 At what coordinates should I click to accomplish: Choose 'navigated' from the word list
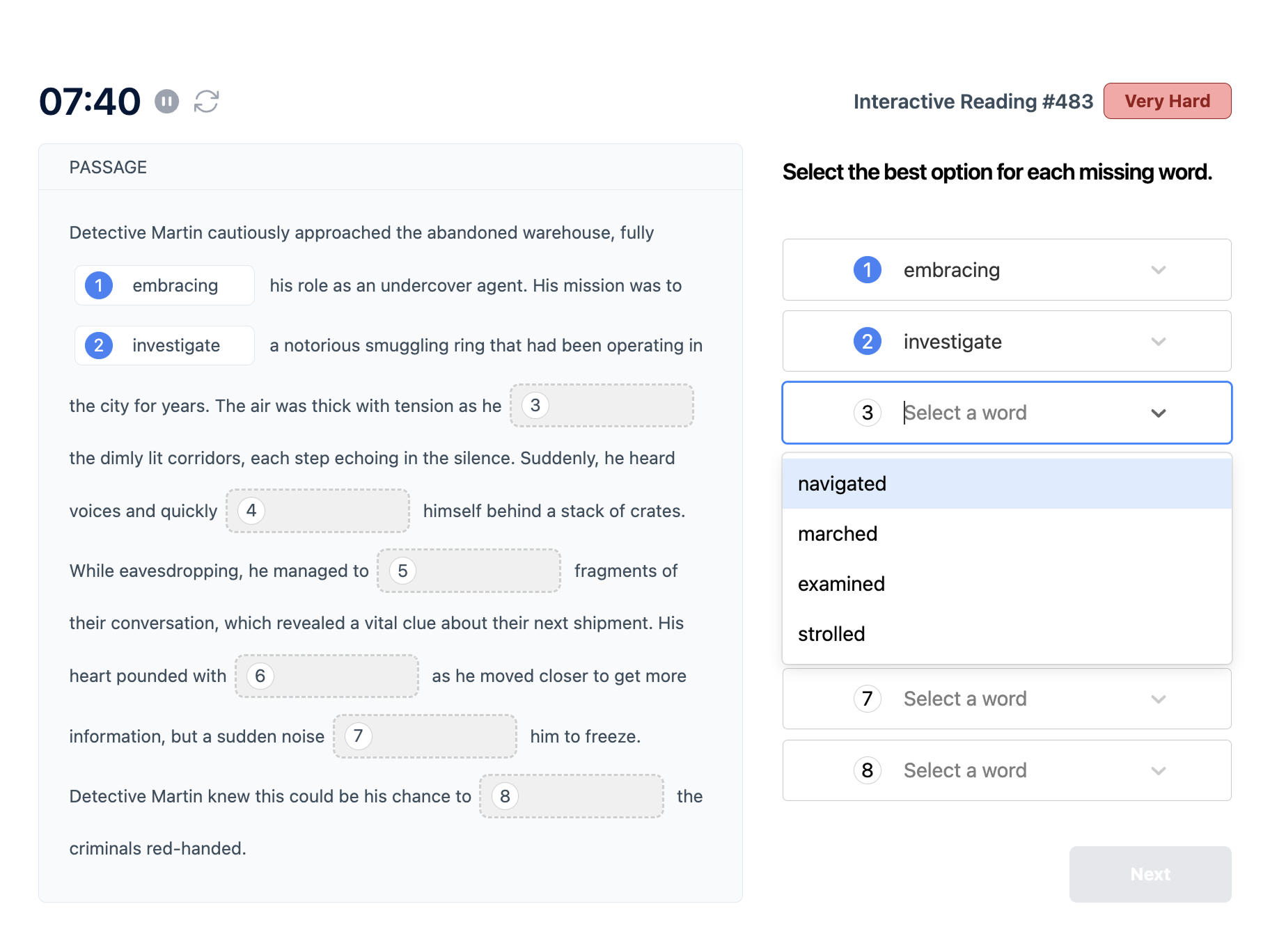coord(1007,484)
